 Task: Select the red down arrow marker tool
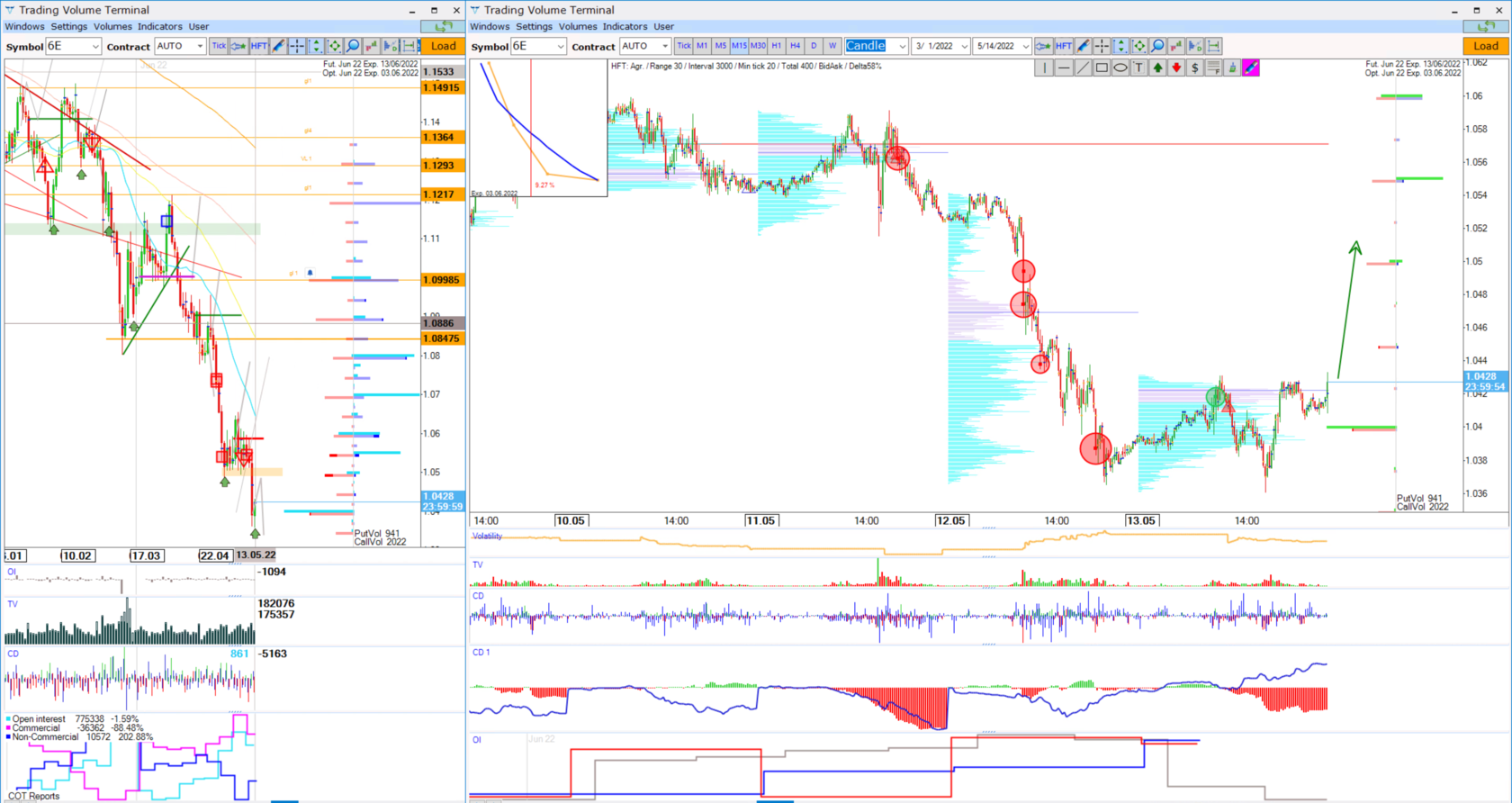tap(1176, 68)
